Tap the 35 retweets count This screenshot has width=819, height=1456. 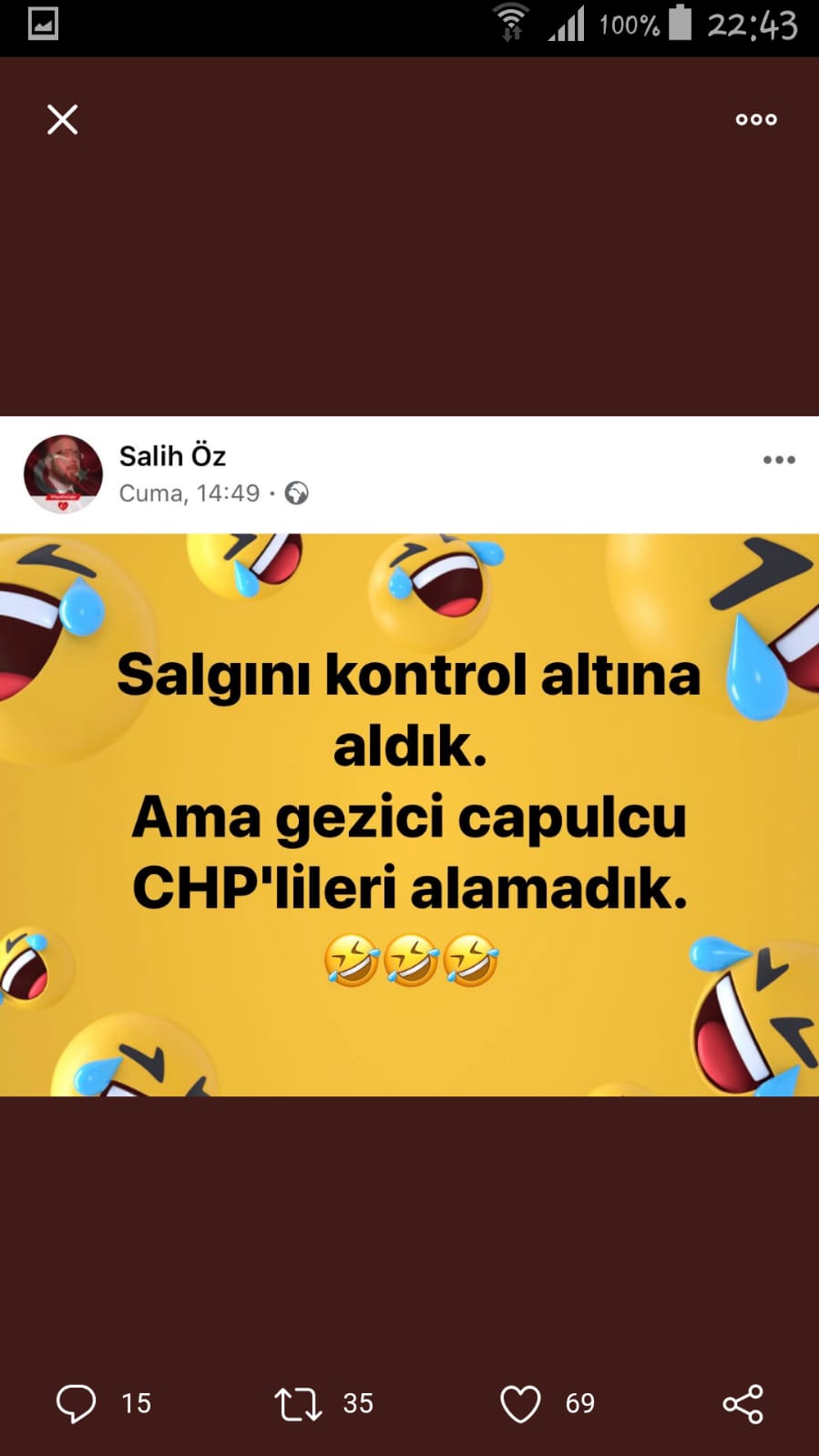(x=358, y=1403)
